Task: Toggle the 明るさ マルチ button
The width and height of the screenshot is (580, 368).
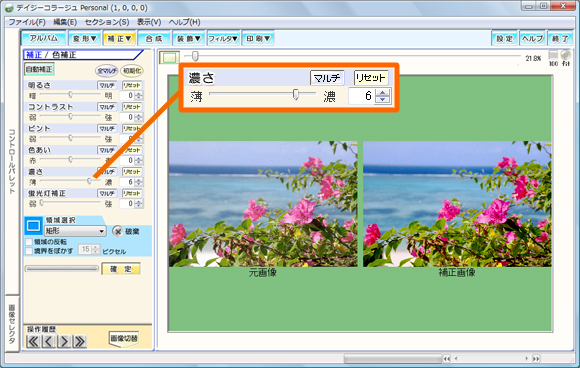Action: pos(107,85)
